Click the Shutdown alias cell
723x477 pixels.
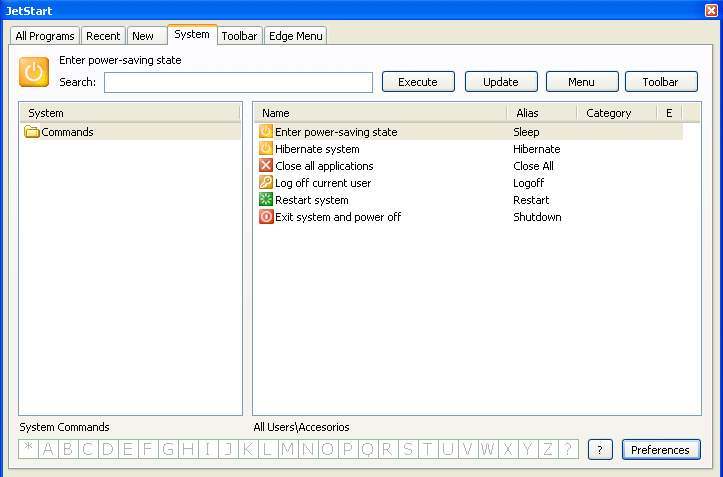coord(537,217)
